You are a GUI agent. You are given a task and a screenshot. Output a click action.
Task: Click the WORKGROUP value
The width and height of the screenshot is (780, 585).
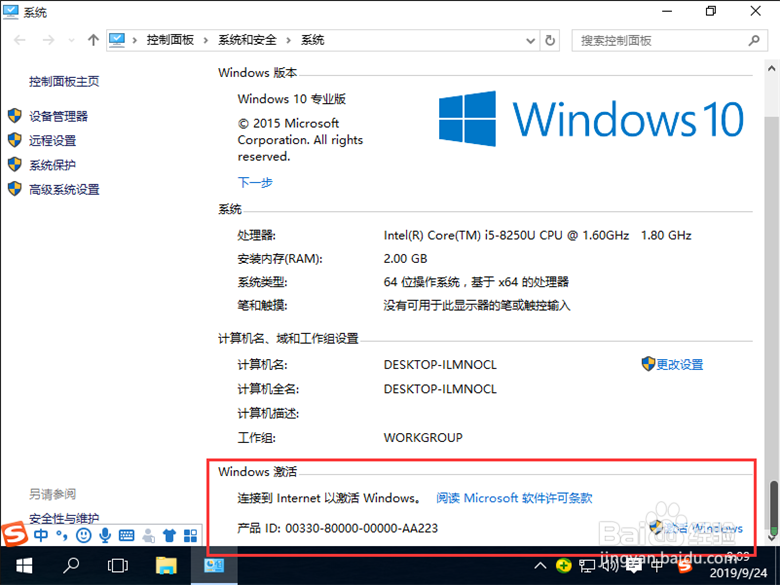[x=423, y=438]
